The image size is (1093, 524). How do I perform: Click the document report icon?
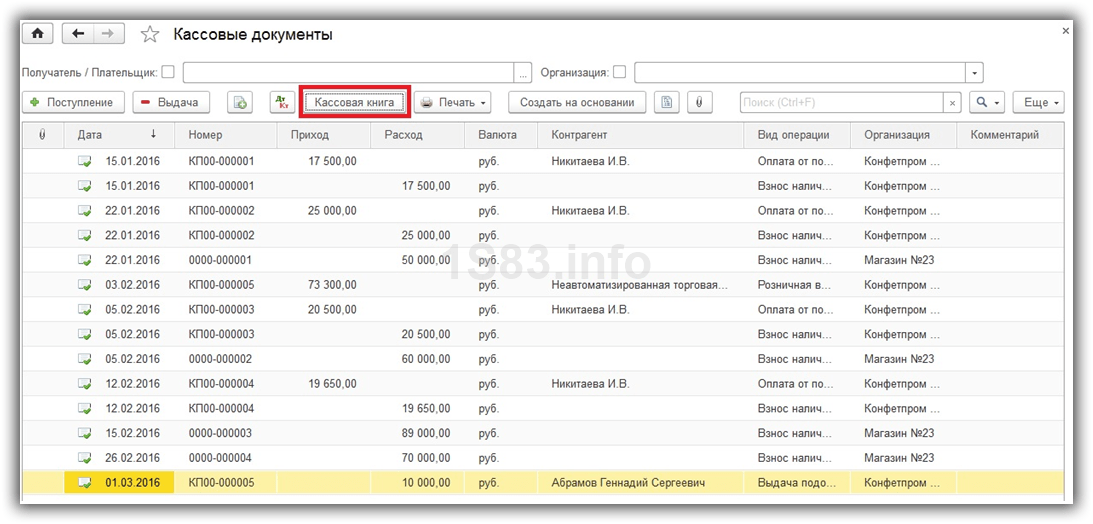[x=667, y=102]
